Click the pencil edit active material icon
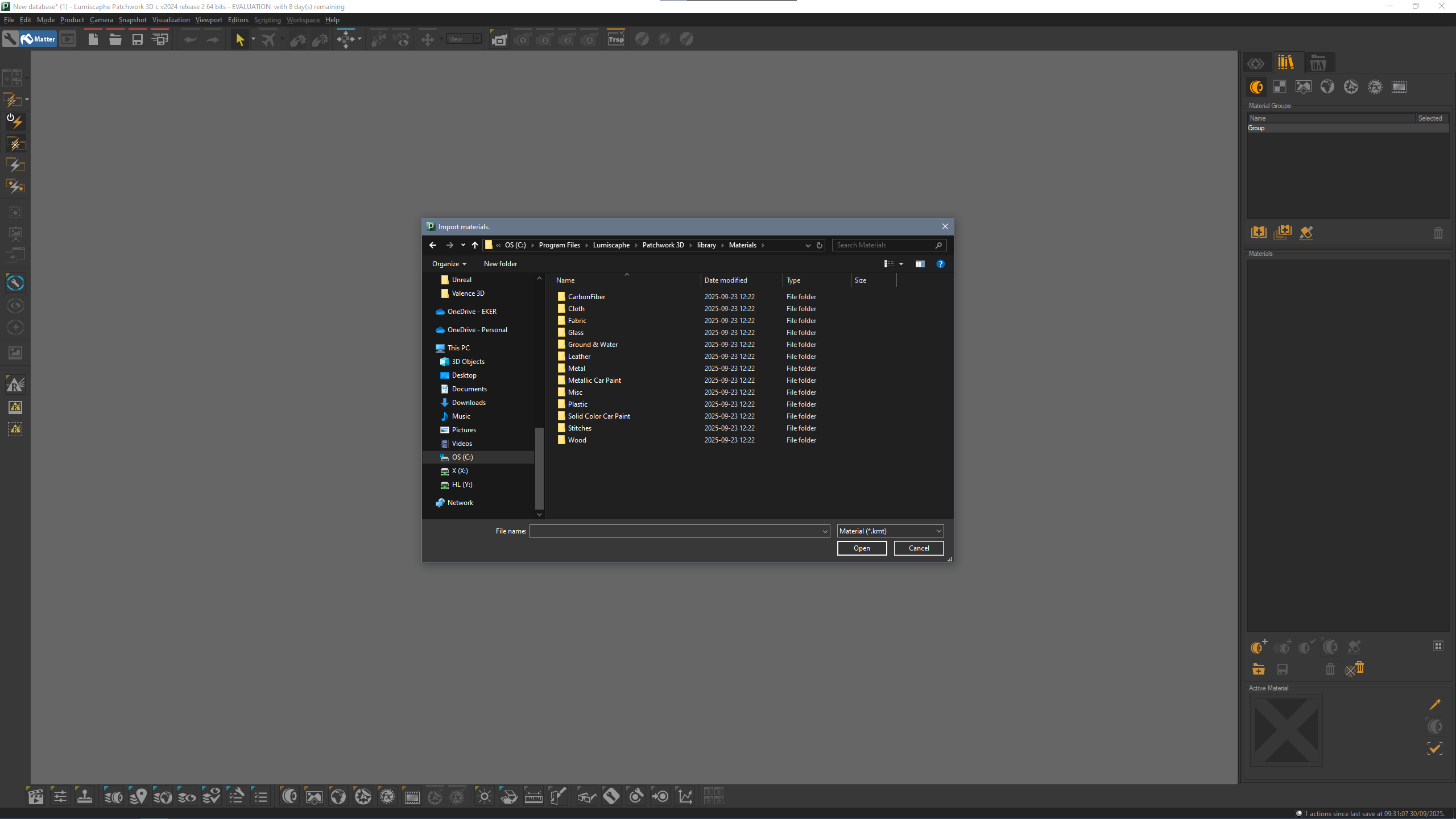The height and width of the screenshot is (819, 1456). (x=1434, y=705)
